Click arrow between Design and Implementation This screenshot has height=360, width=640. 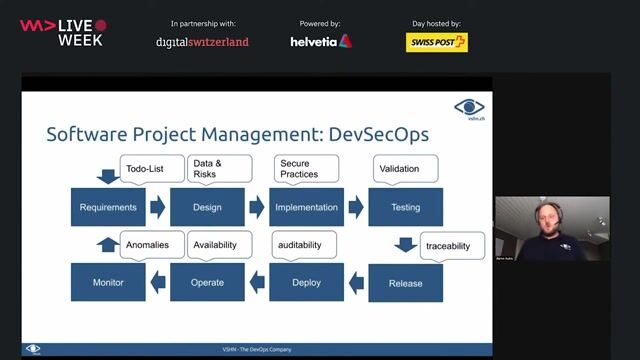(x=257, y=207)
